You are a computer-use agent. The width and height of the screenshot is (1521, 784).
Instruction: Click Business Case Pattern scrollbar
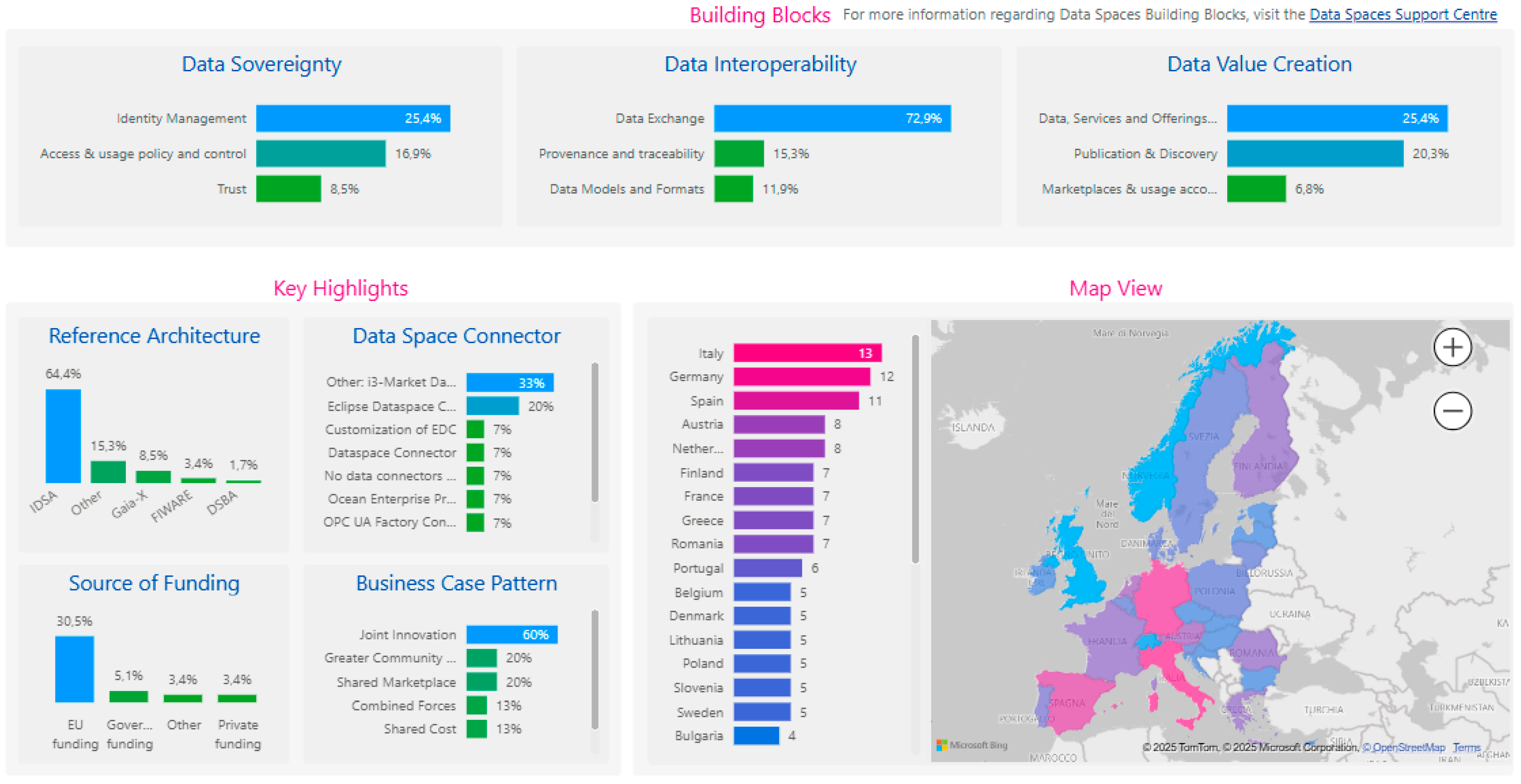tap(595, 670)
